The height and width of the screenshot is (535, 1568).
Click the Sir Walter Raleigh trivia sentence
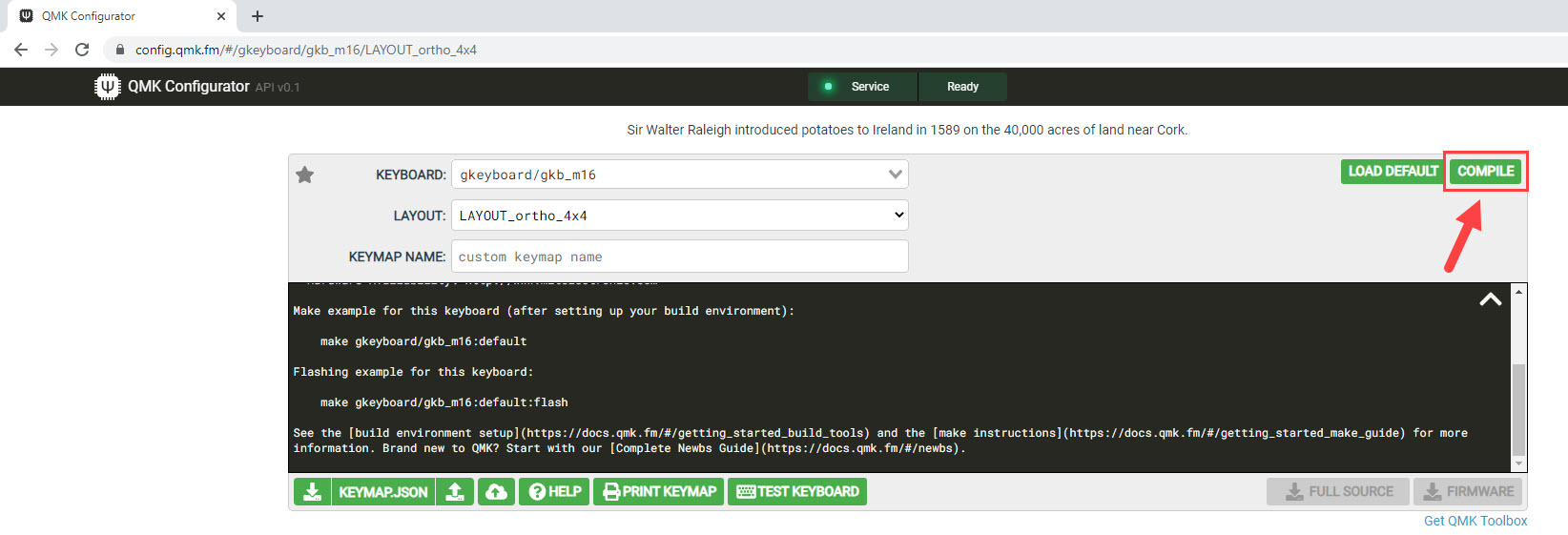907,130
